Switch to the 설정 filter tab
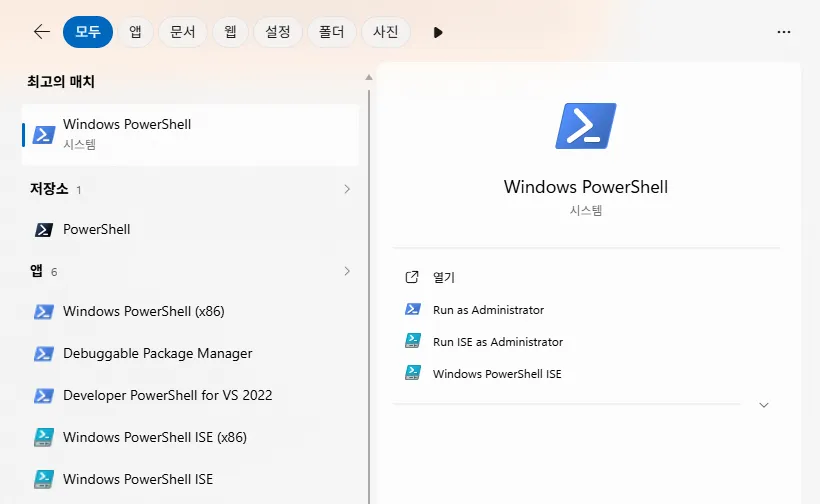Screen dimensions: 820x504 (278, 32)
